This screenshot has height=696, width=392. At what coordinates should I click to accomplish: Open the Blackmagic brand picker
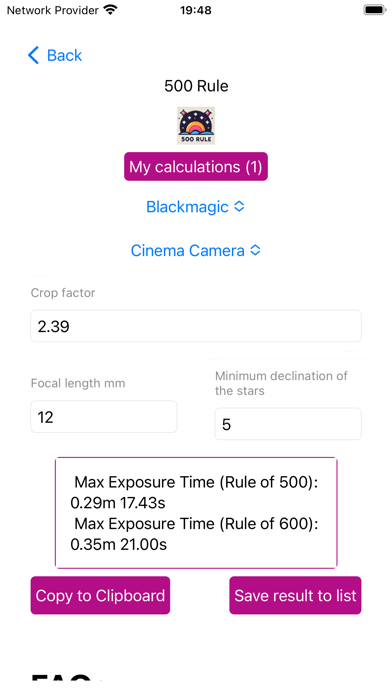point(195,206)
